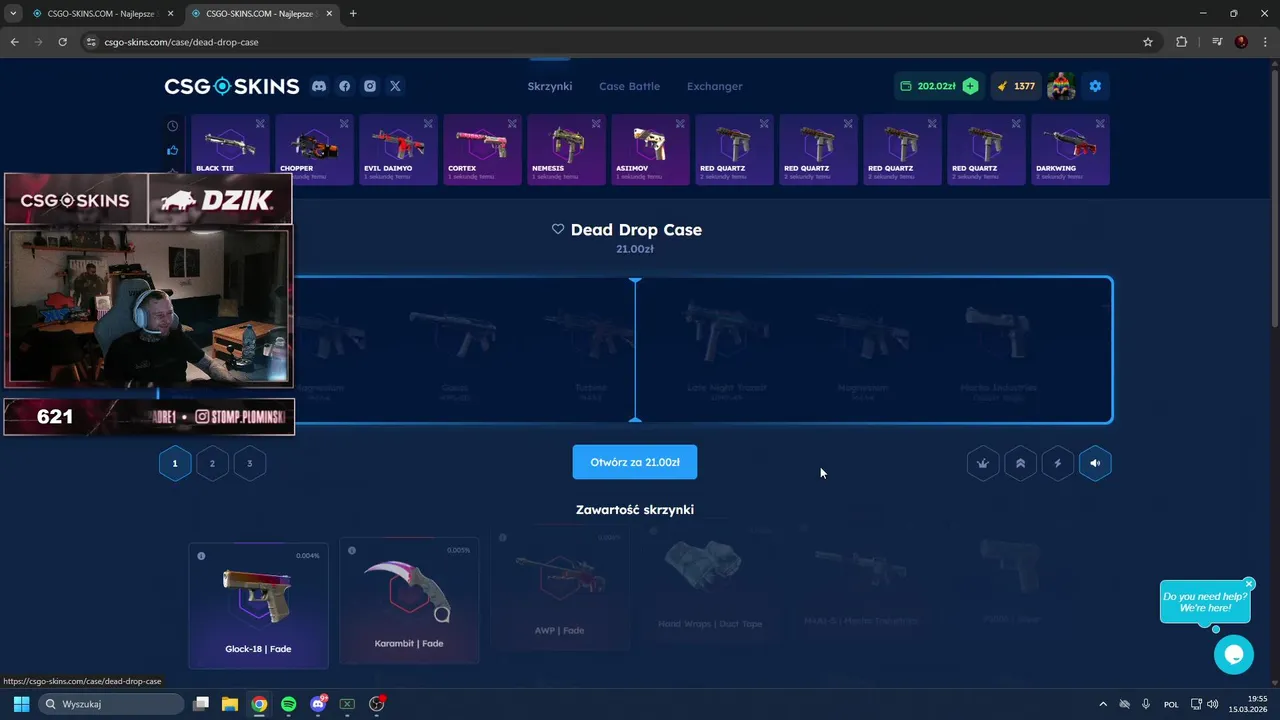The height and width of the screenshot is (720, 1280).
Task: Open Windows Start menu
Action: click(x=21, y=704)
